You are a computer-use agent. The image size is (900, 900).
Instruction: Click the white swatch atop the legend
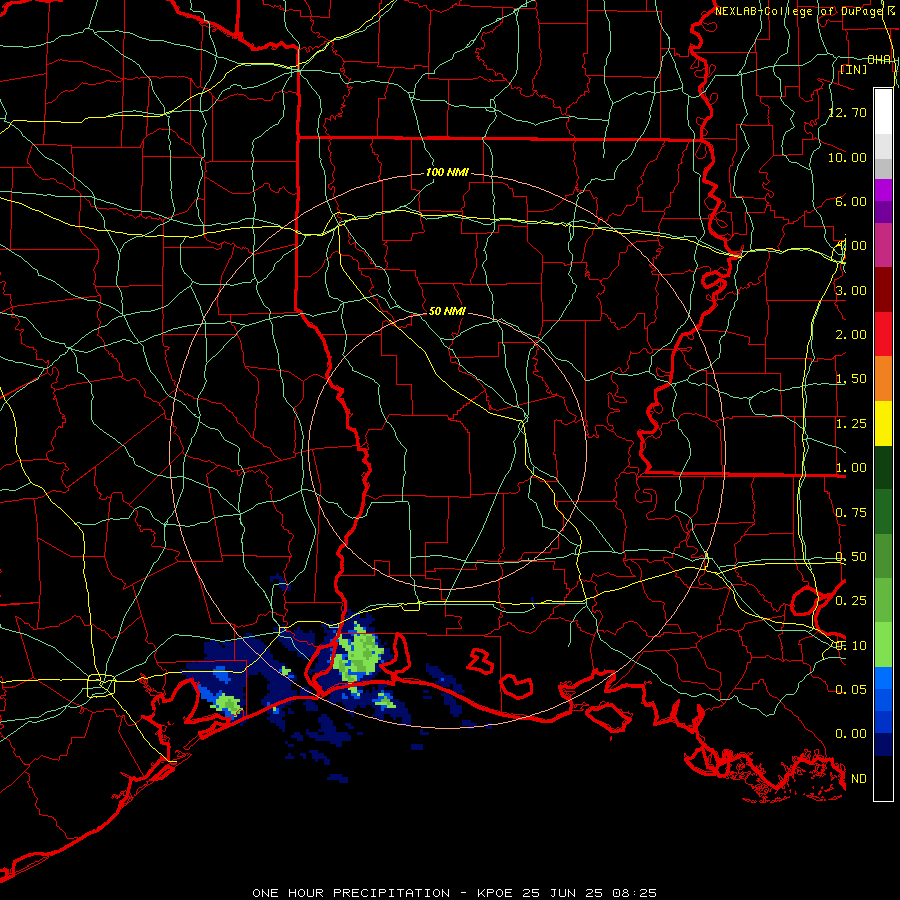click(x=883, y=112)
